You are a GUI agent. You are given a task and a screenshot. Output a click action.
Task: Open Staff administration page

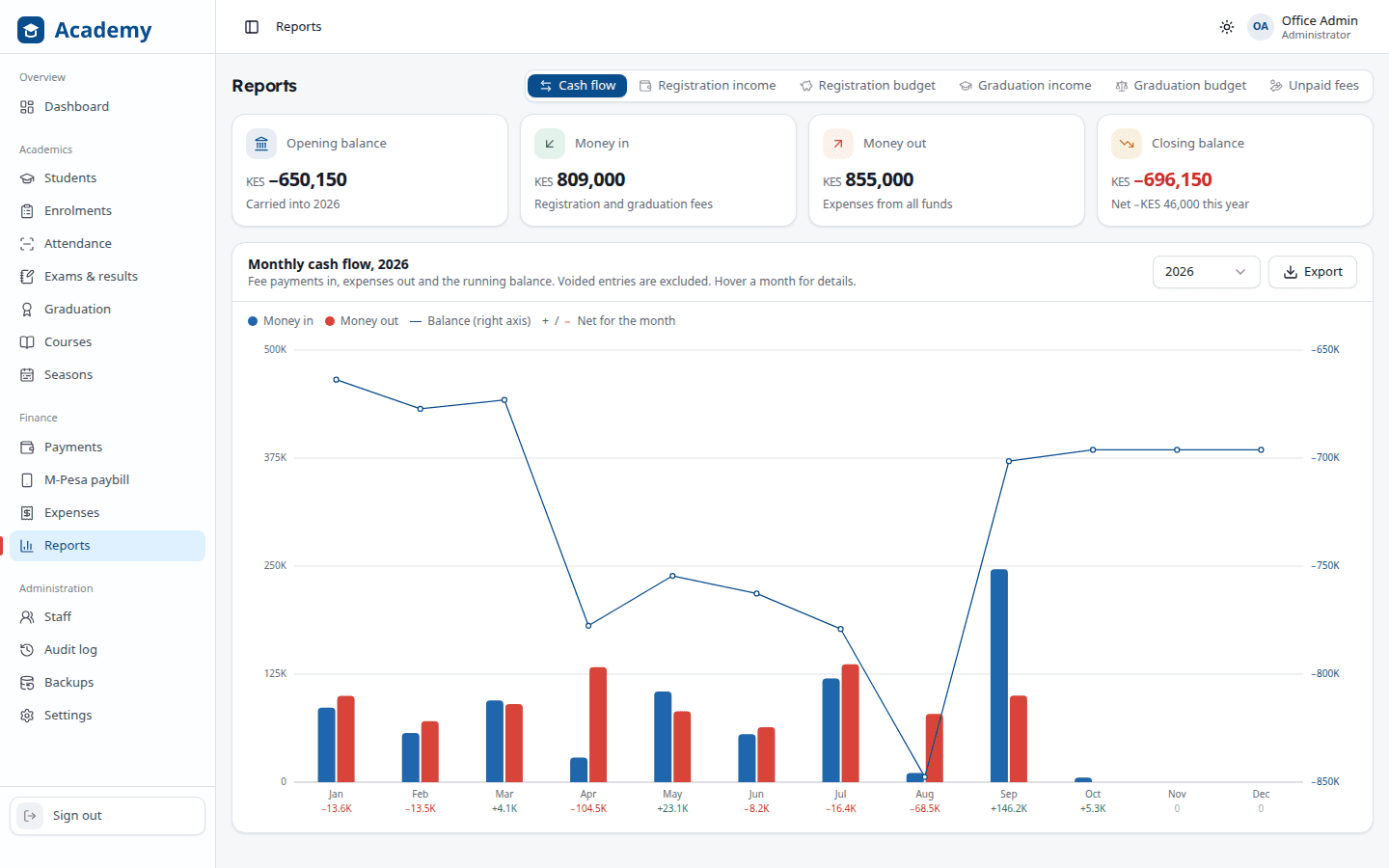tap(107, 617)
